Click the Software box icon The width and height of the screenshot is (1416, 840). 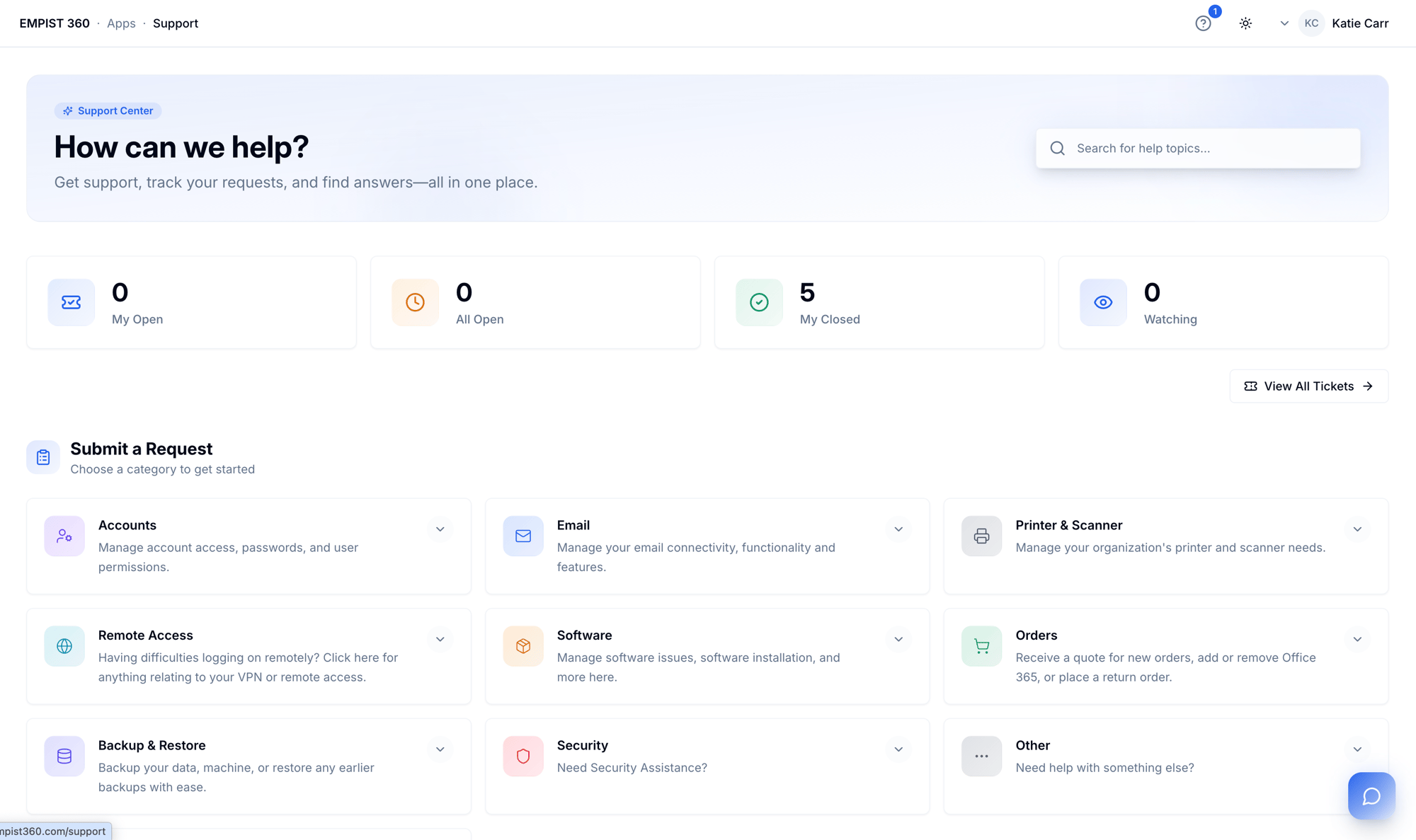click(523, 646)
